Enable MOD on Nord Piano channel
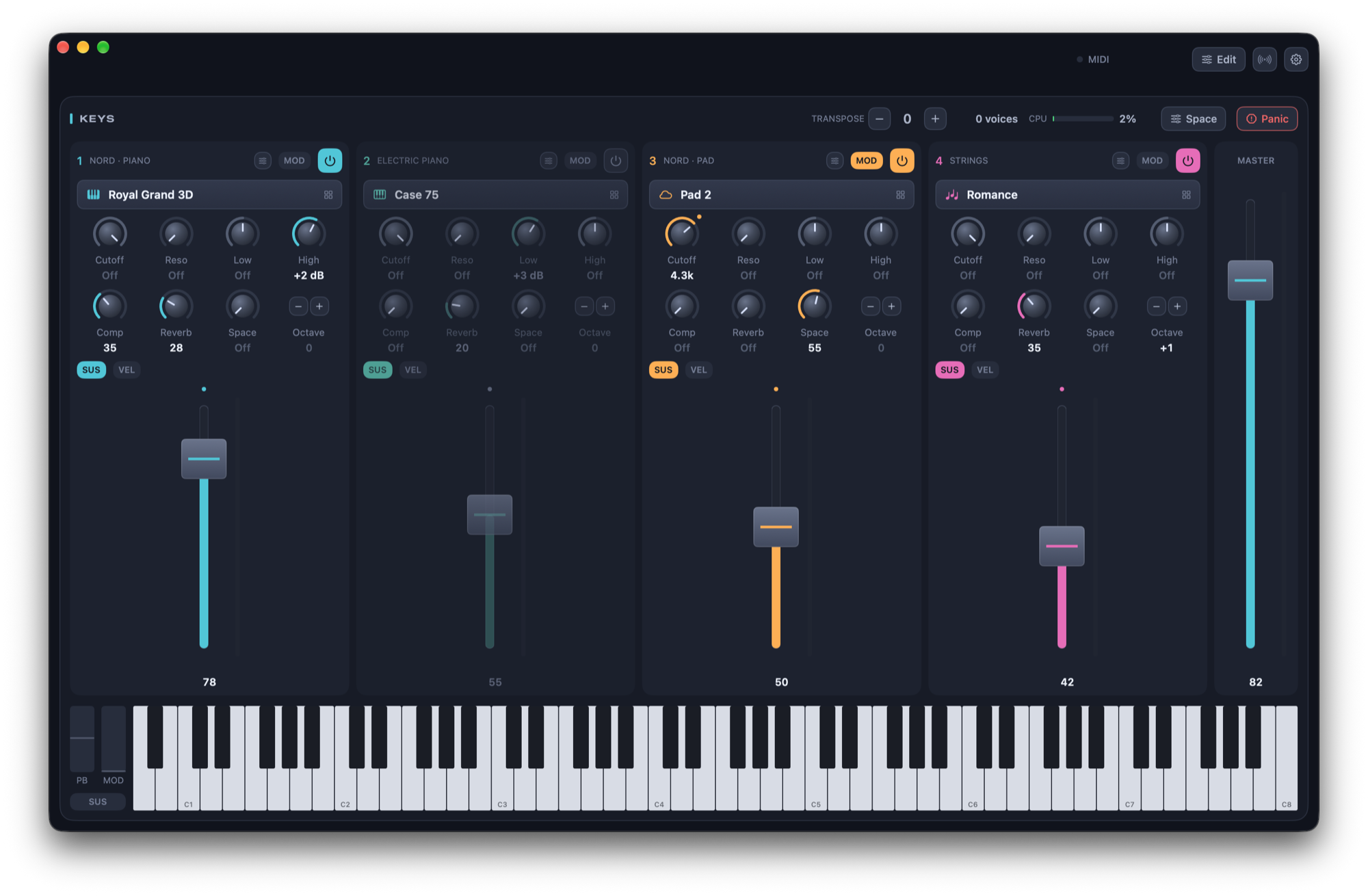The height and width of the screenshot is (896, 1368). tap(294, 161)
